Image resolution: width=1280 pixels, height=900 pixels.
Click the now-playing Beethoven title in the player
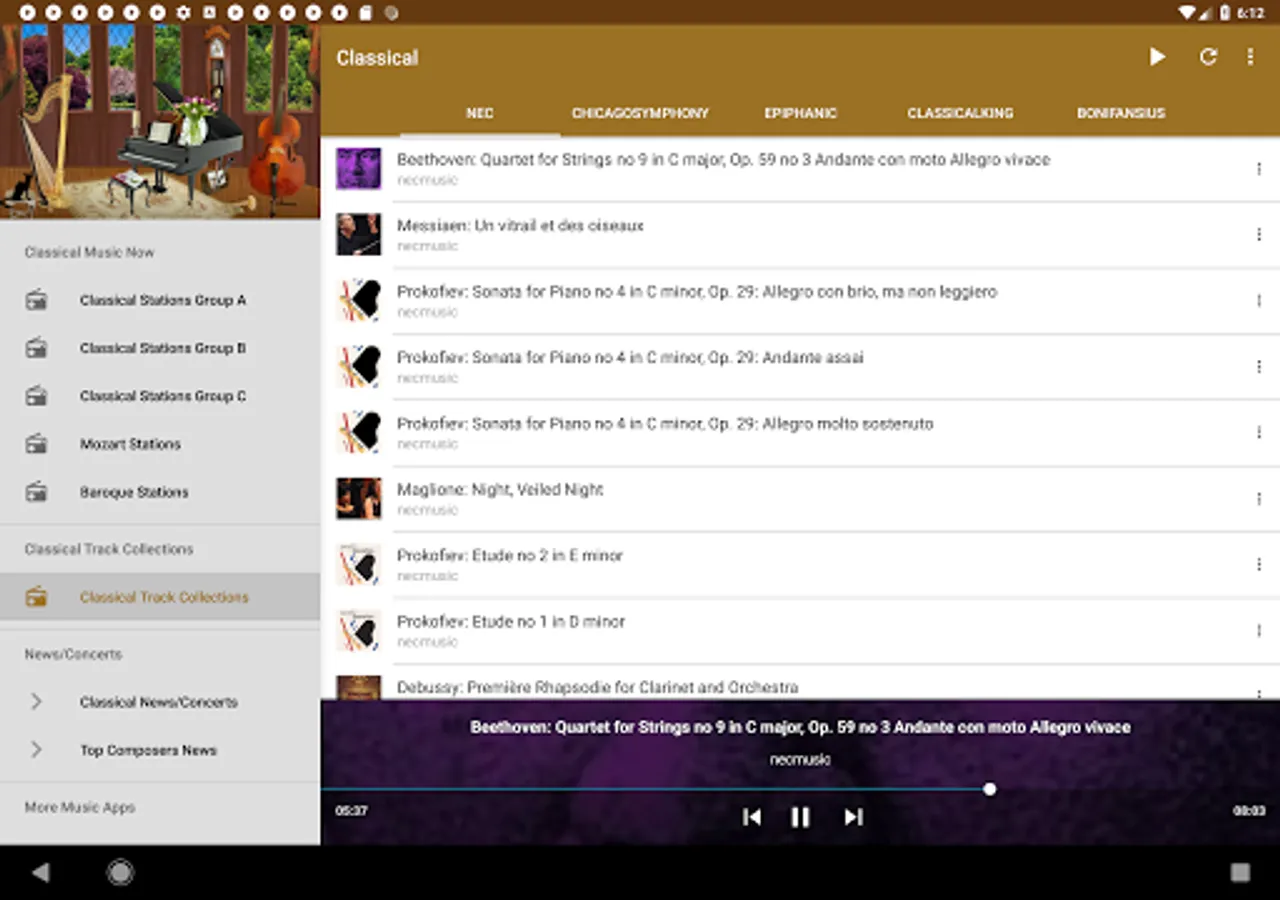tap(800, 727)
